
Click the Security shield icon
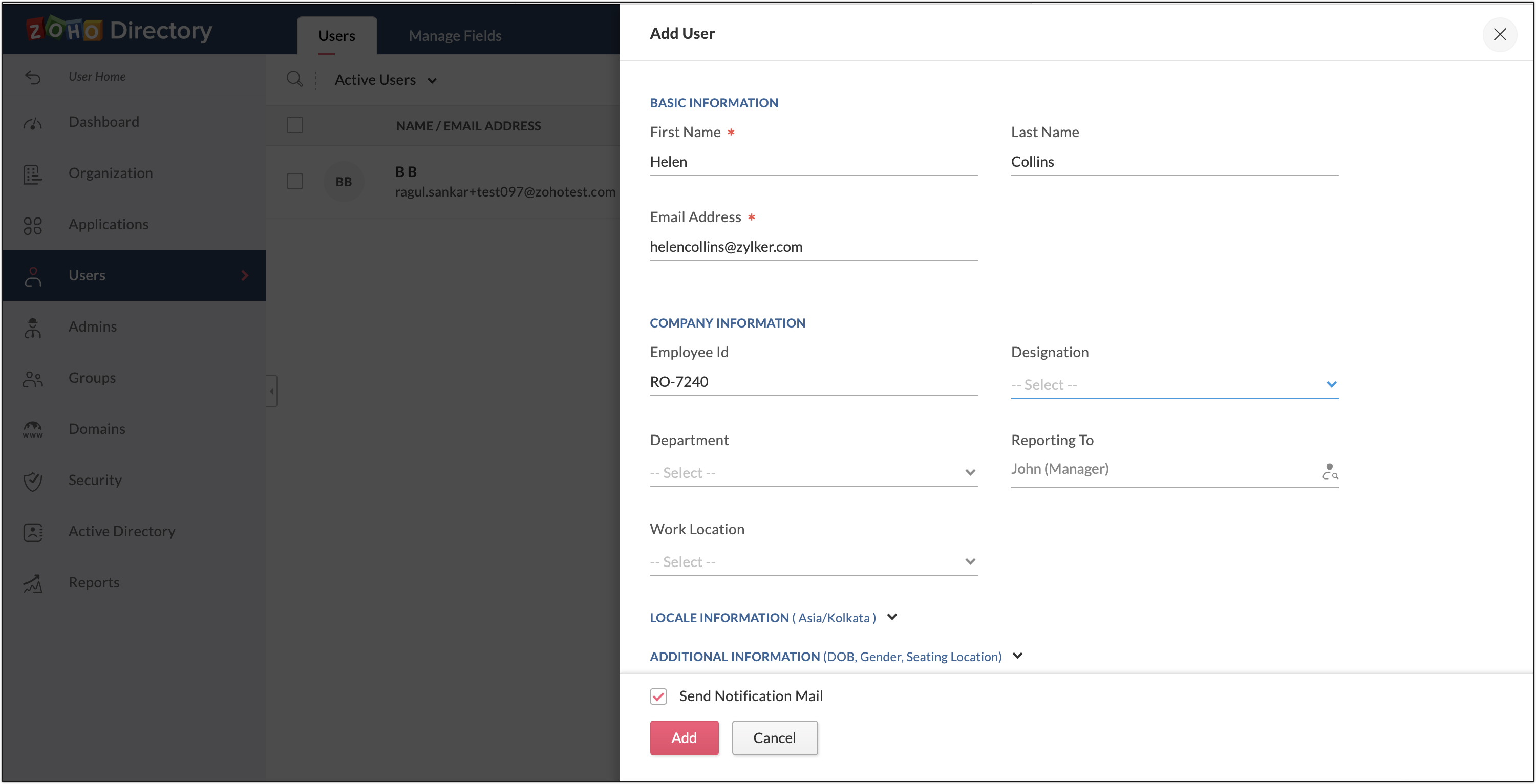pos(33,481)
